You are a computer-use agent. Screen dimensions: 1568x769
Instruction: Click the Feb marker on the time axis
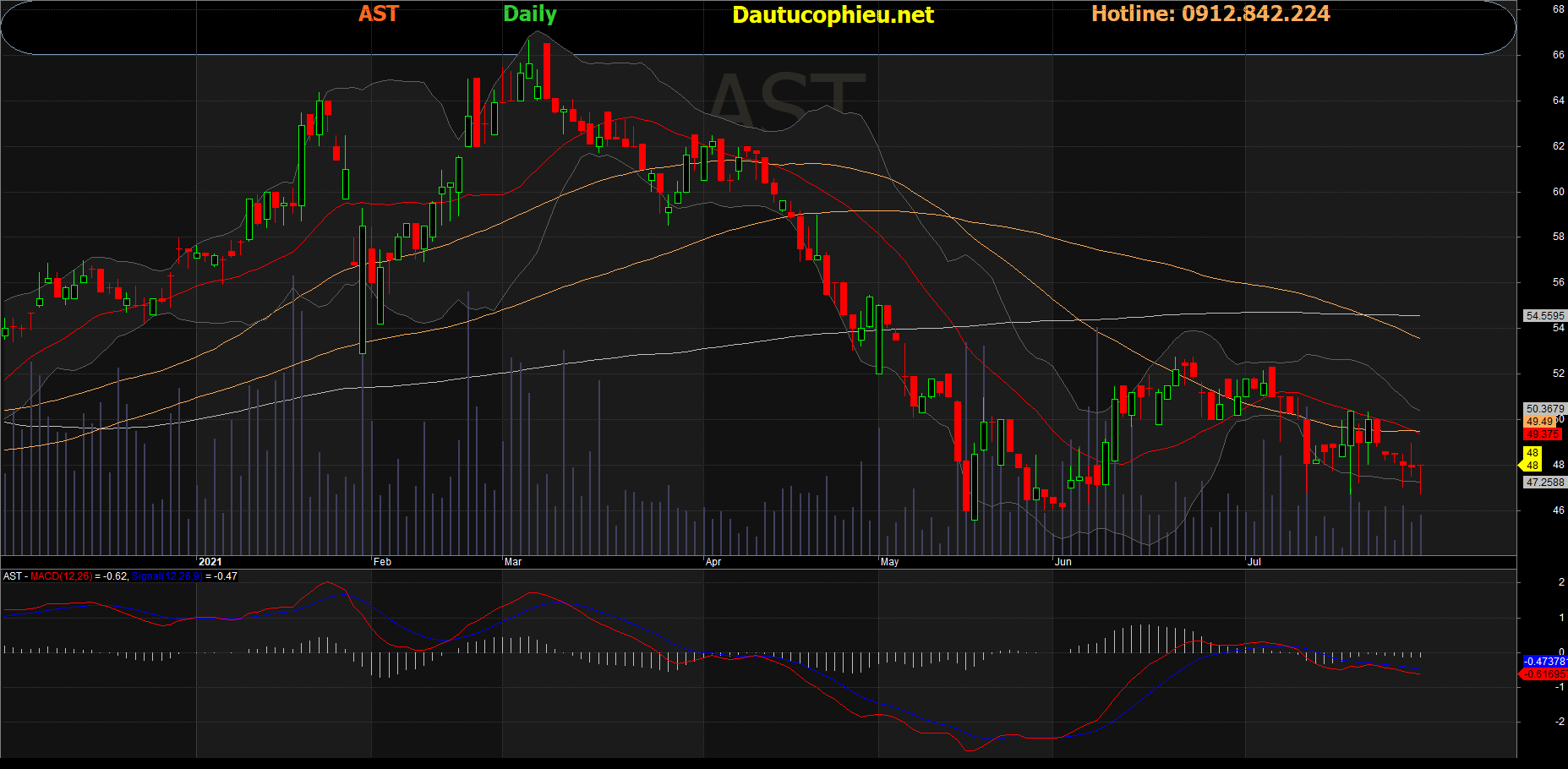383,562
